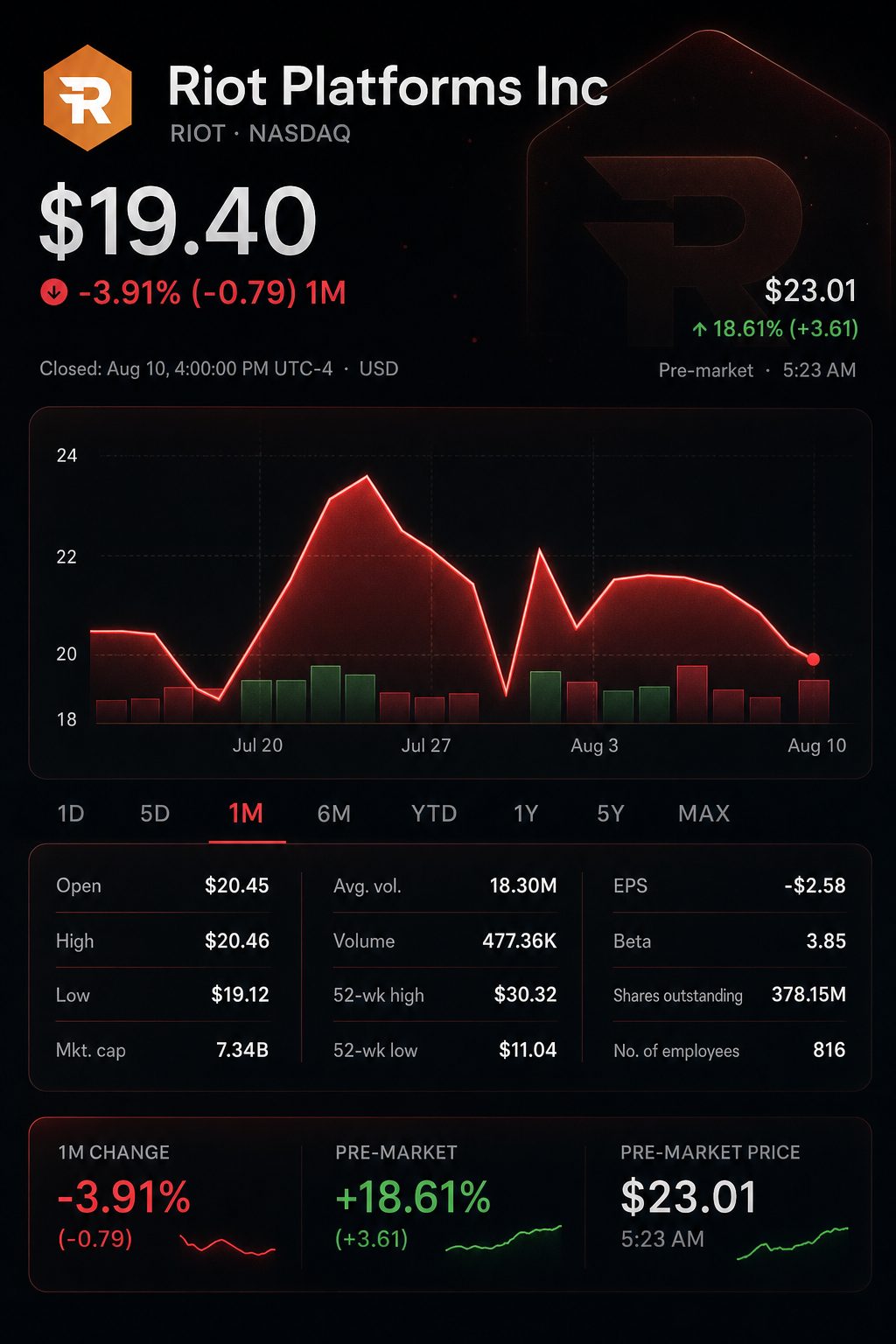This screenshot has height=1344, width=896.
Task: Click the Mkt. cap value 7.34B
Action: [x=242, y=1050]
